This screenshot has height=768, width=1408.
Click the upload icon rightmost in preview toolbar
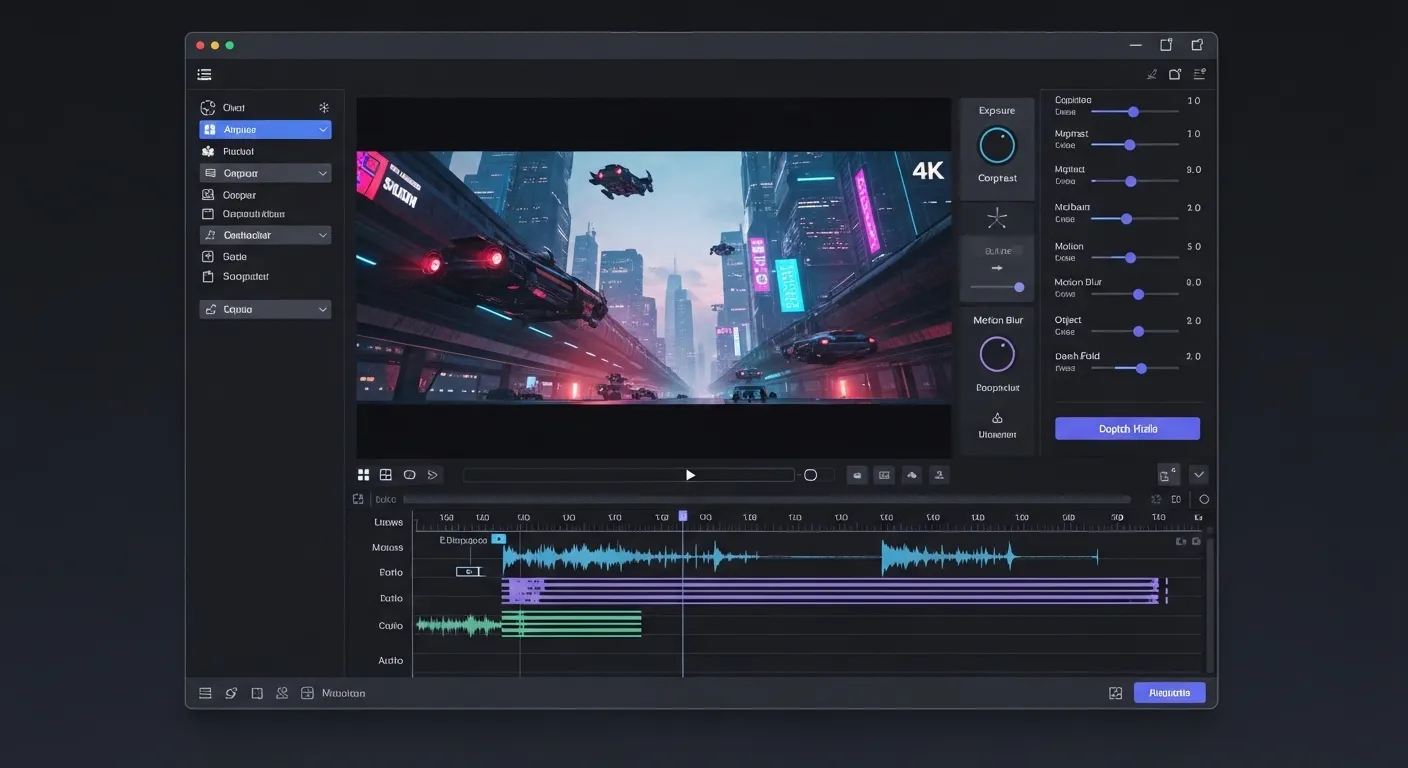click(939, 474)
